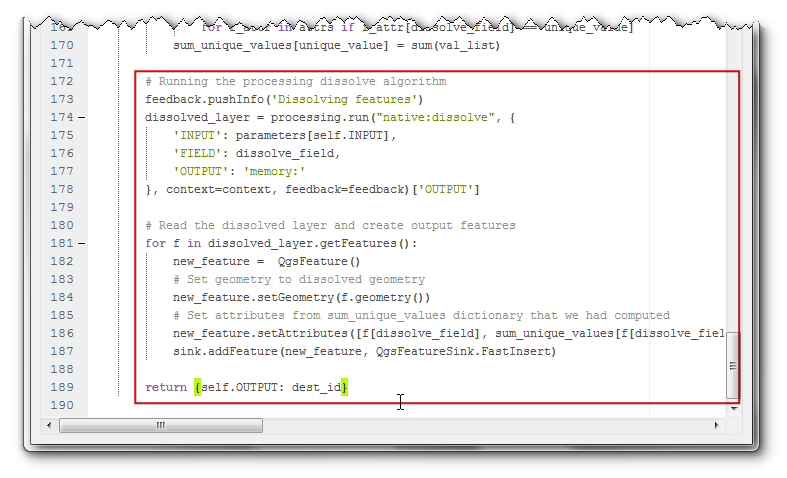This screenshot has height=478, width=787.
Task: Select line number 172 in the gutter
Action: [62, 81]
